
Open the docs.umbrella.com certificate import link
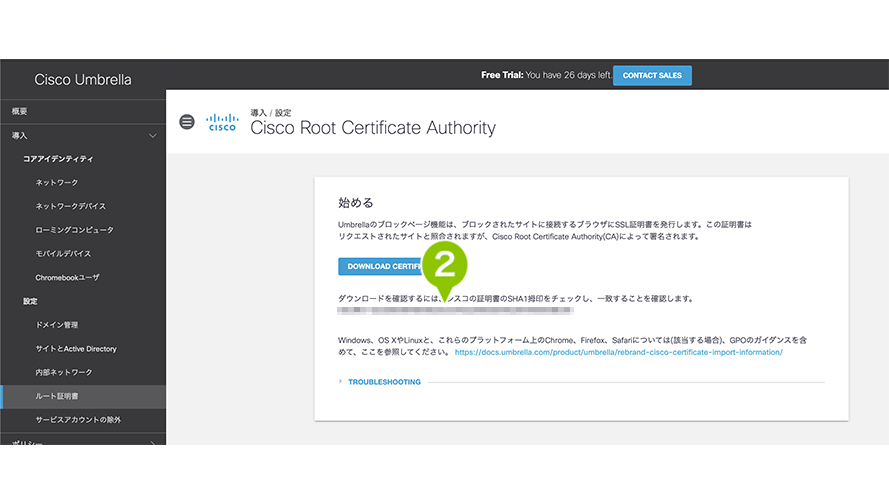[619, 352]
